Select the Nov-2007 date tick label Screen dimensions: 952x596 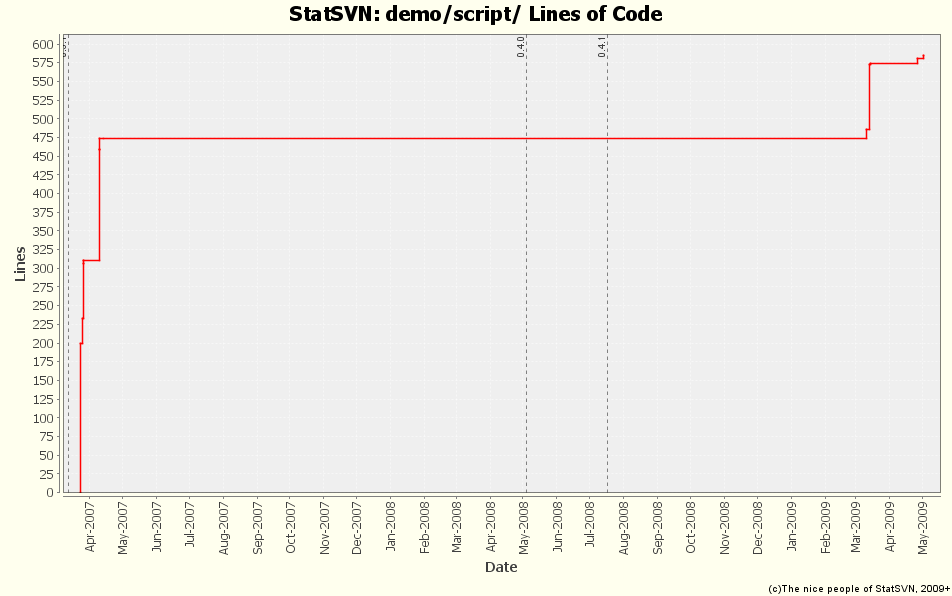324,527
